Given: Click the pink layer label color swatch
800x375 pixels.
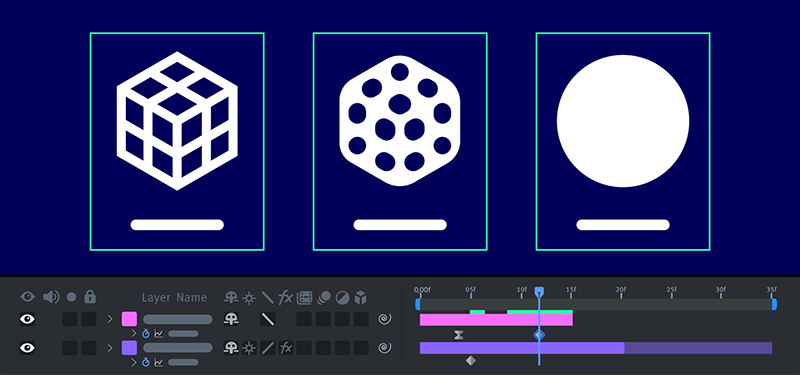Looking at the screenshot, I should pos(129,319).
